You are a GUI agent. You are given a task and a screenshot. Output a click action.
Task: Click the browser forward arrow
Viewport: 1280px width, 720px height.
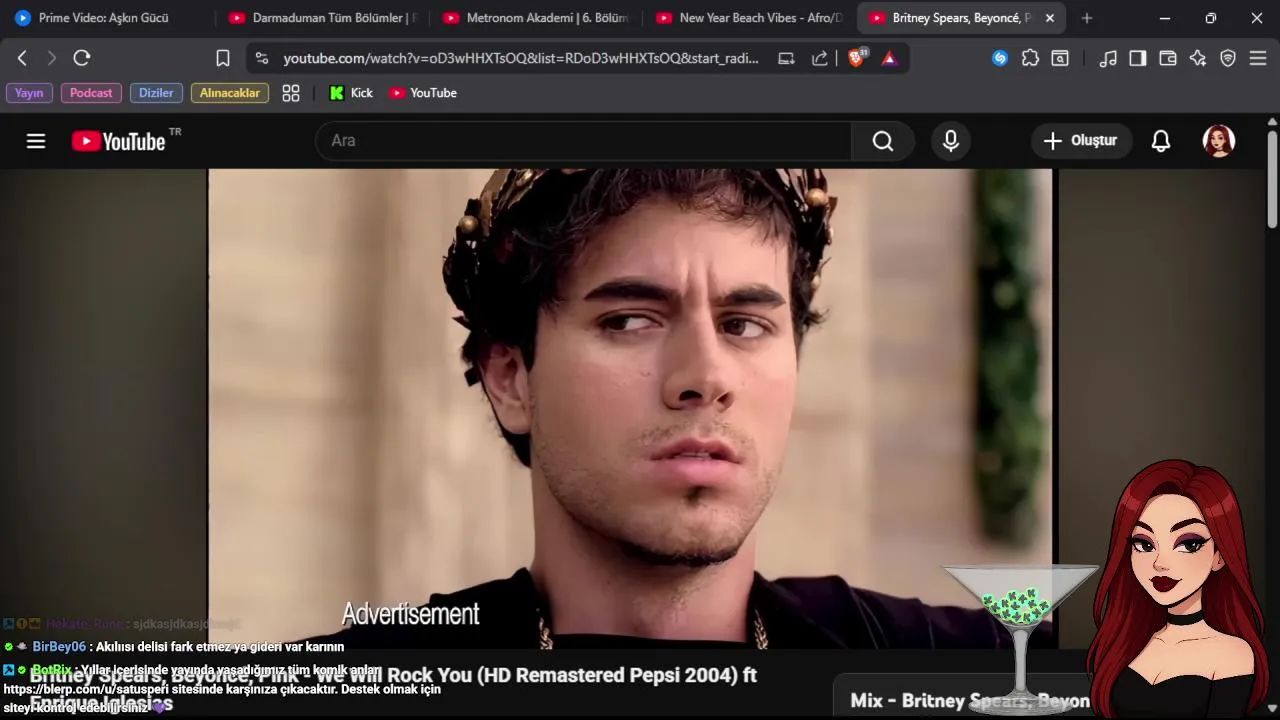pos(52,58)
